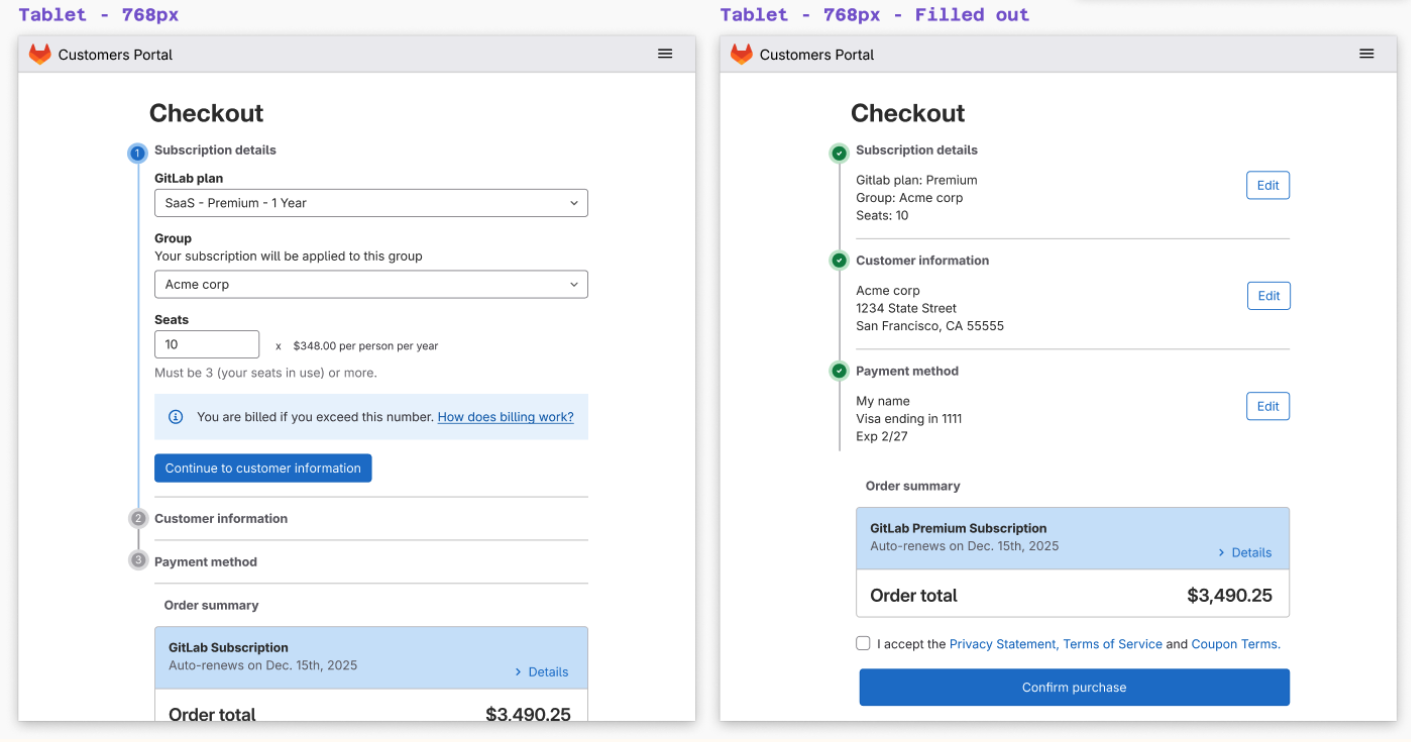Click the gray step 3 circle indicator
The width and height of the screenshot is (1411, 742).
coord(138,561)
